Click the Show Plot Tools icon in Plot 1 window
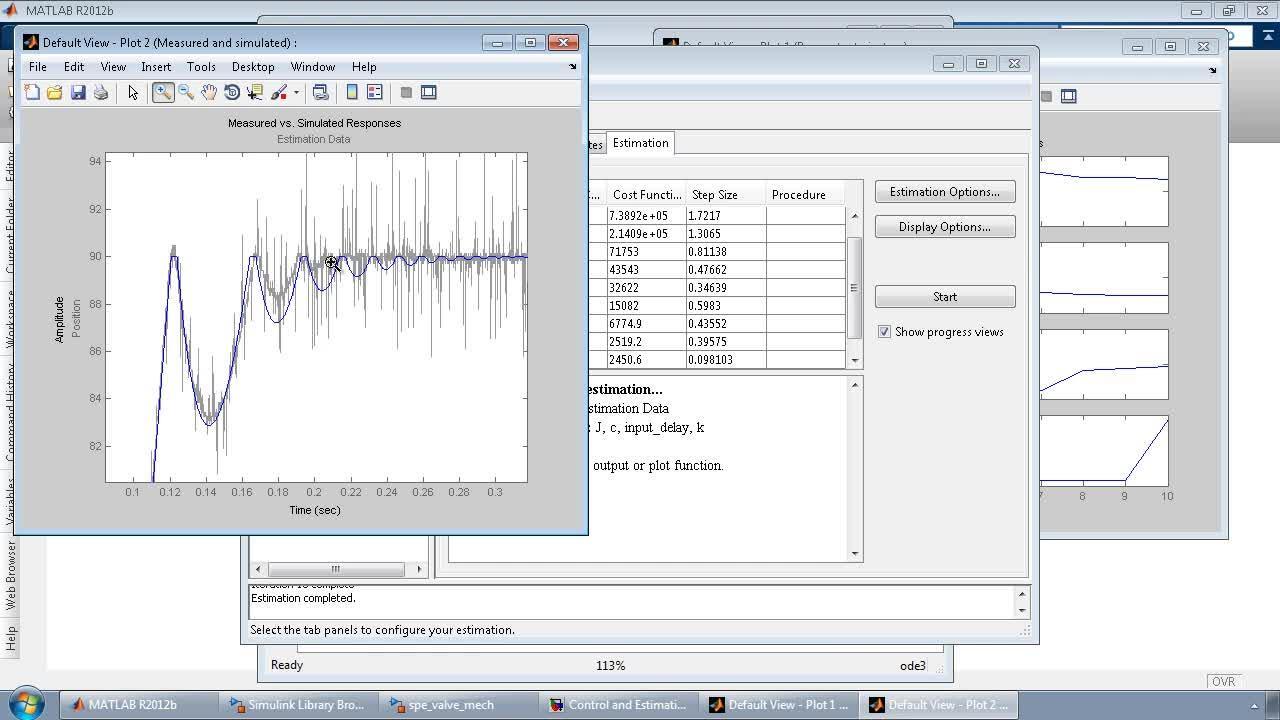Image resolution: width=1280 pixels, height=720 pixels. [1069, 96]
